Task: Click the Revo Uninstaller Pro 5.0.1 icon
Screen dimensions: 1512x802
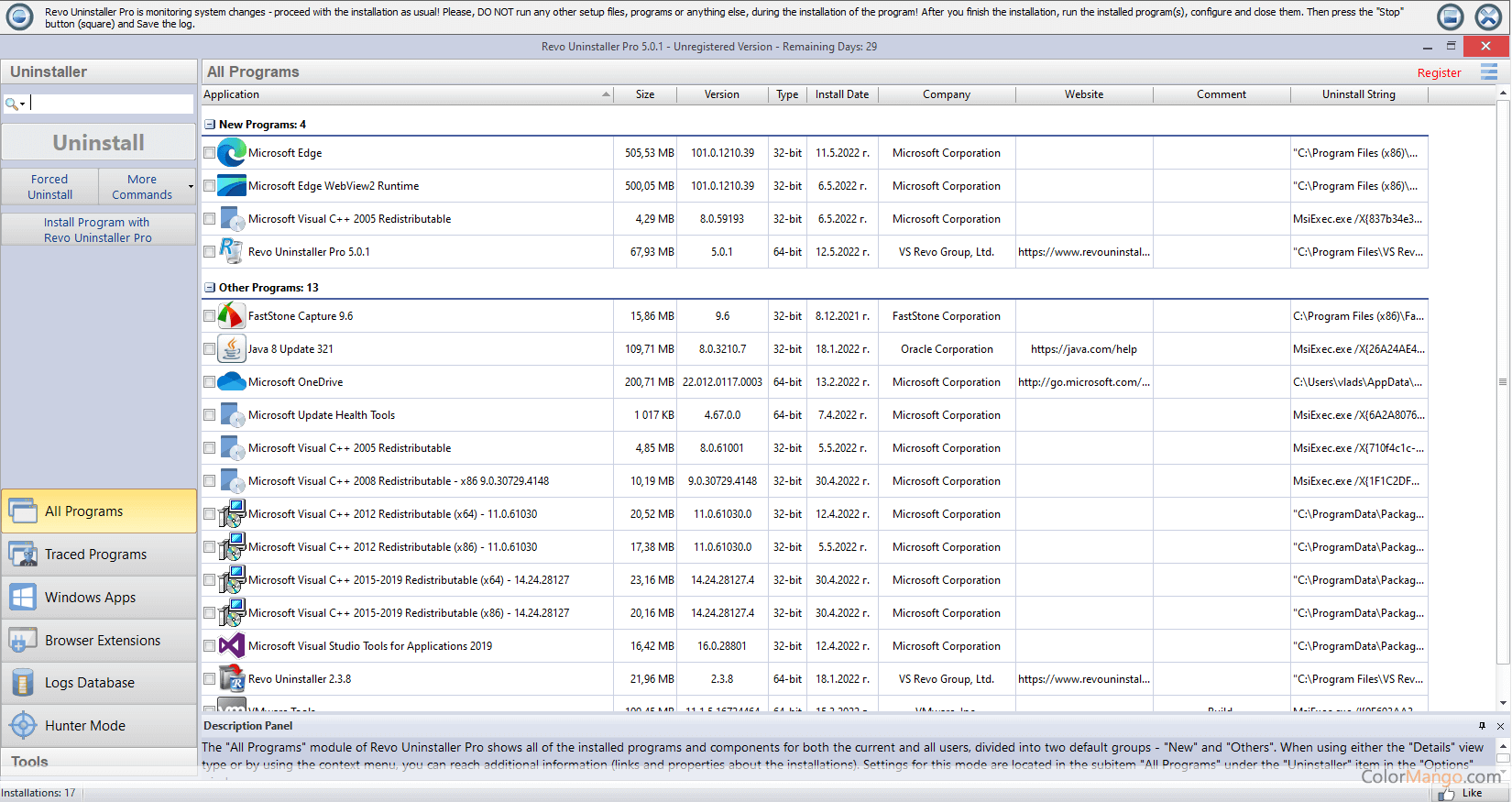Action: click(232, 251)
